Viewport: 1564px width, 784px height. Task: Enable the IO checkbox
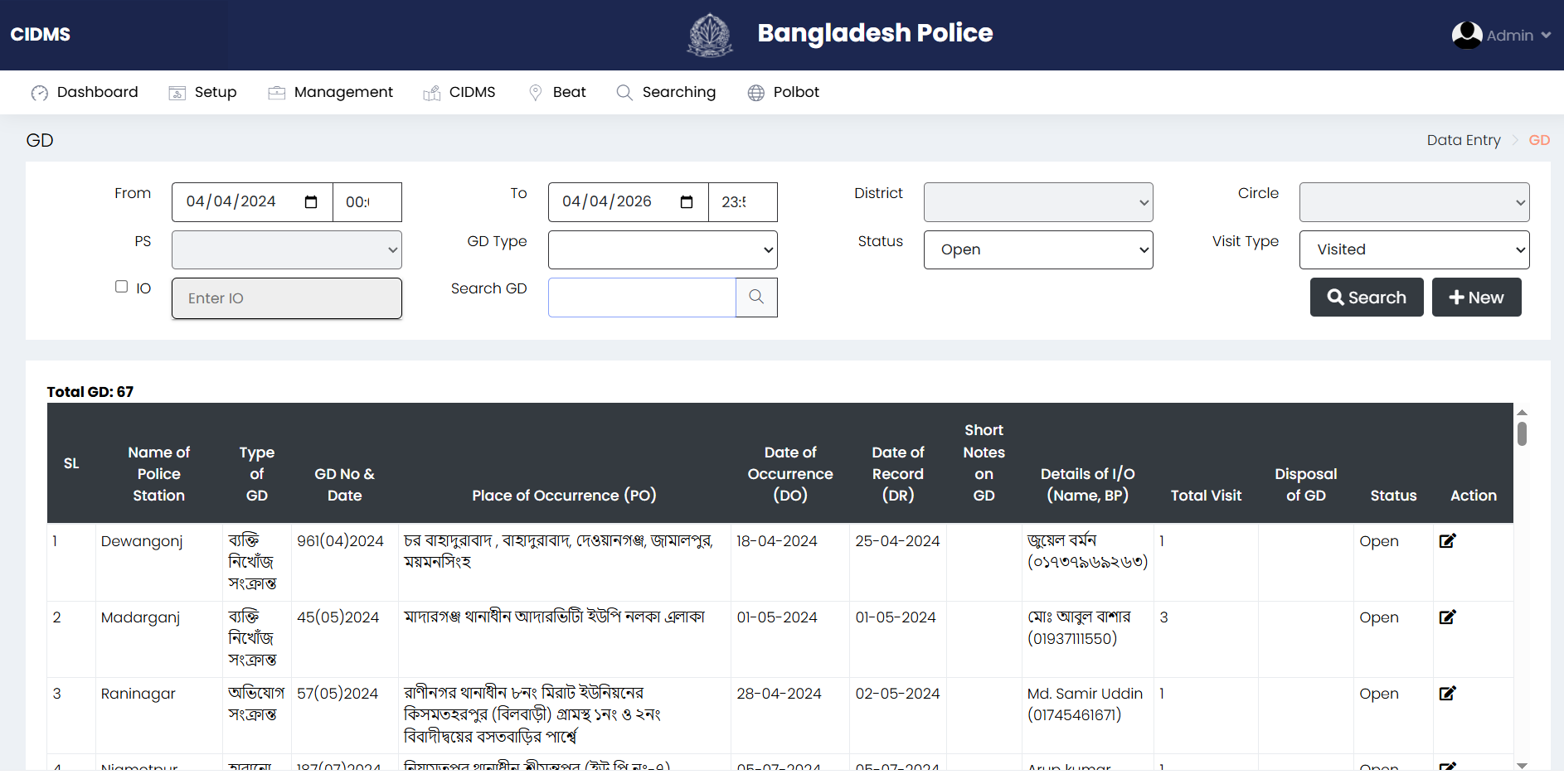click(x=122, y=287)
